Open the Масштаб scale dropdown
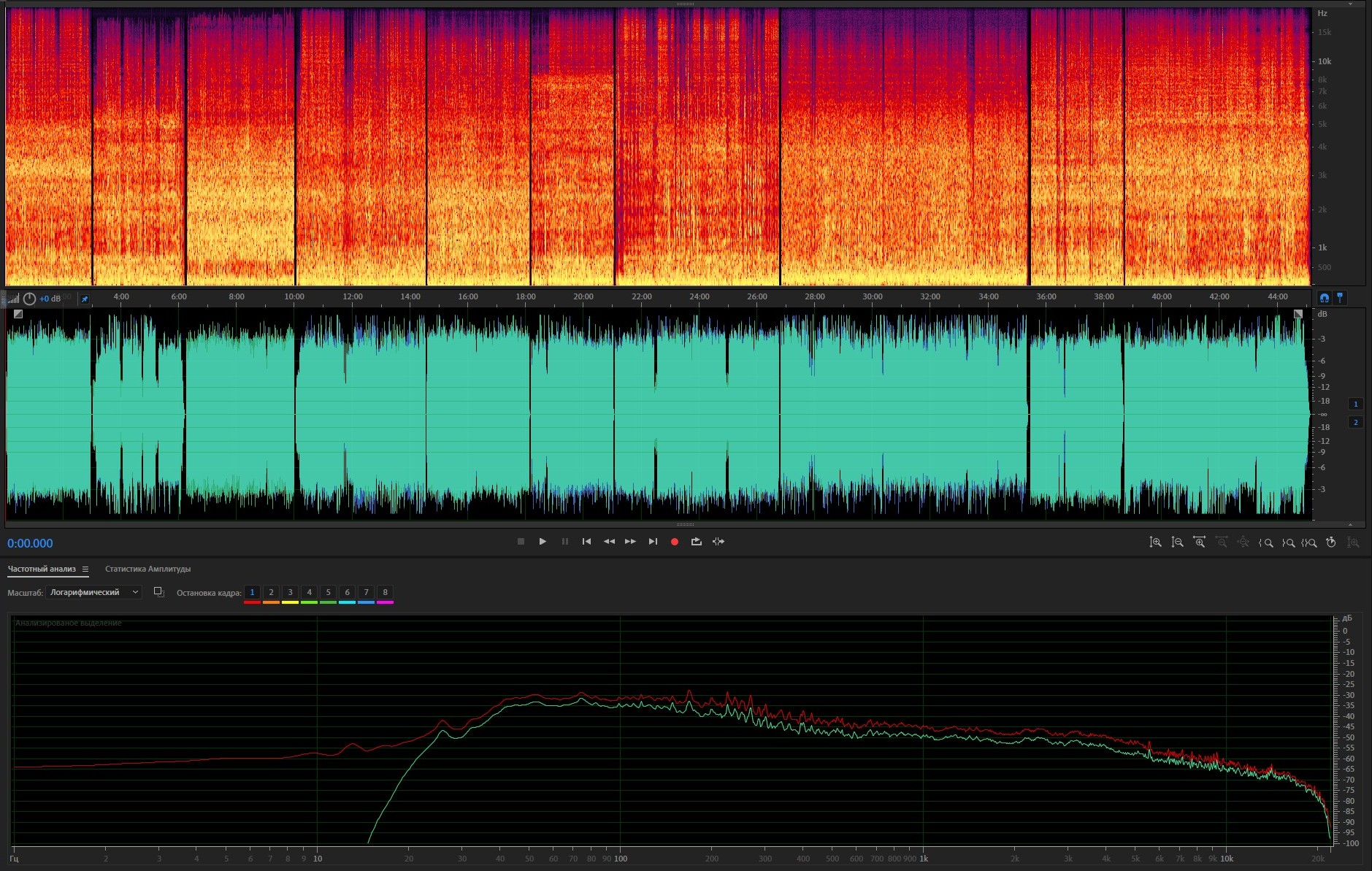The image size is (1372, 871). (x=93, y=592)
